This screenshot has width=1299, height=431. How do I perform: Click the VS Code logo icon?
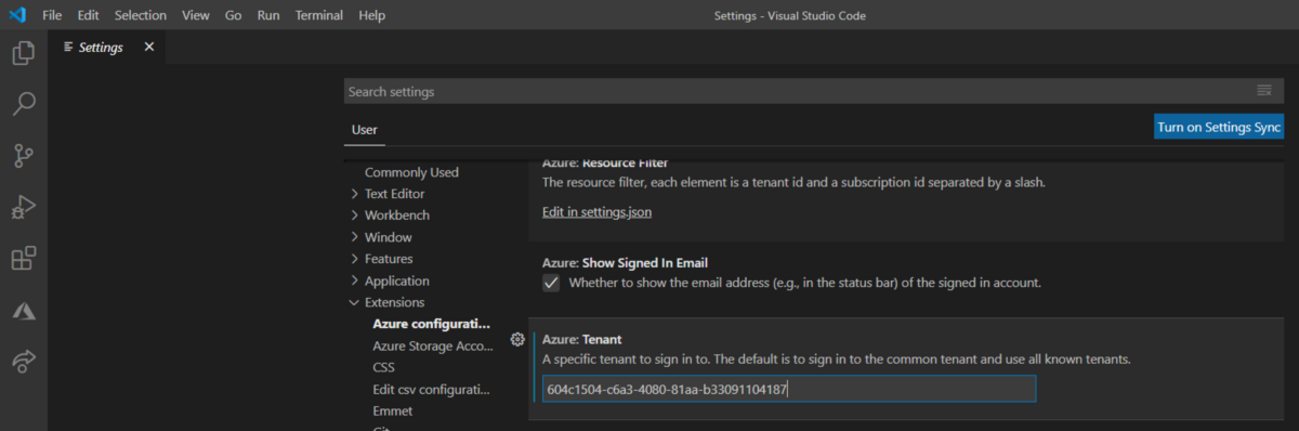(x=17, y=15)
